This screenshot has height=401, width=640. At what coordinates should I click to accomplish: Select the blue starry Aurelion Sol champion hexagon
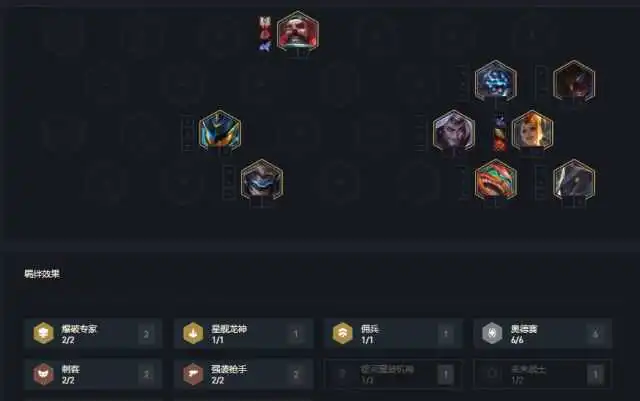click(496, 80)
